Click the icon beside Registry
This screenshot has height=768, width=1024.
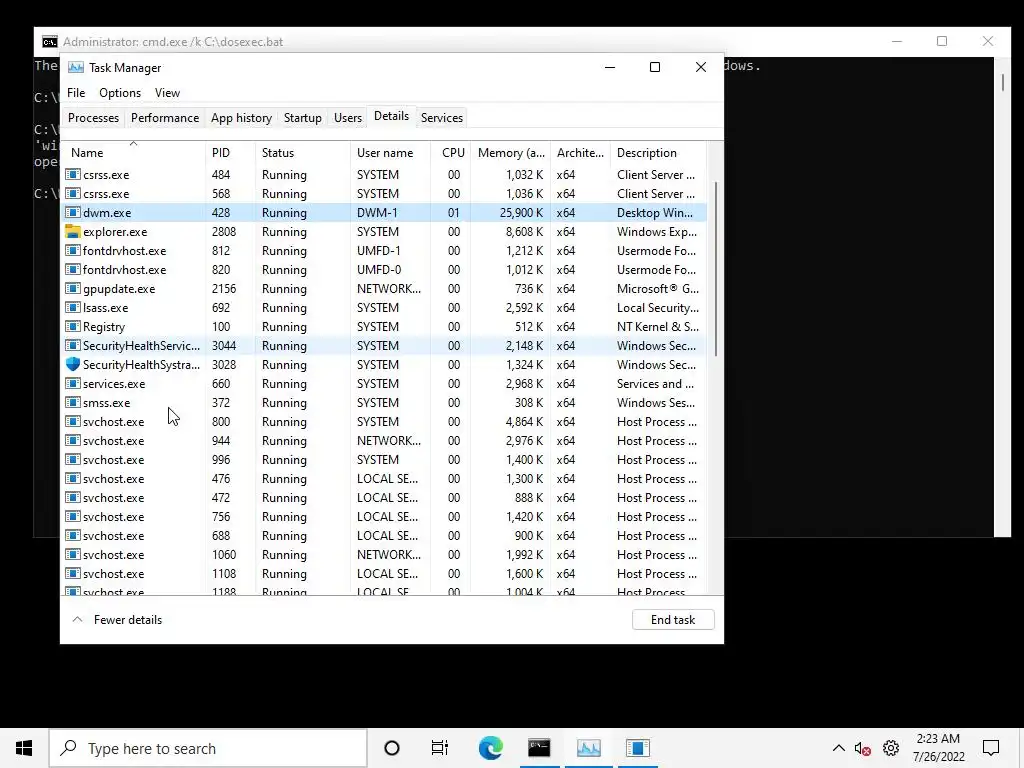click(72, 326)
